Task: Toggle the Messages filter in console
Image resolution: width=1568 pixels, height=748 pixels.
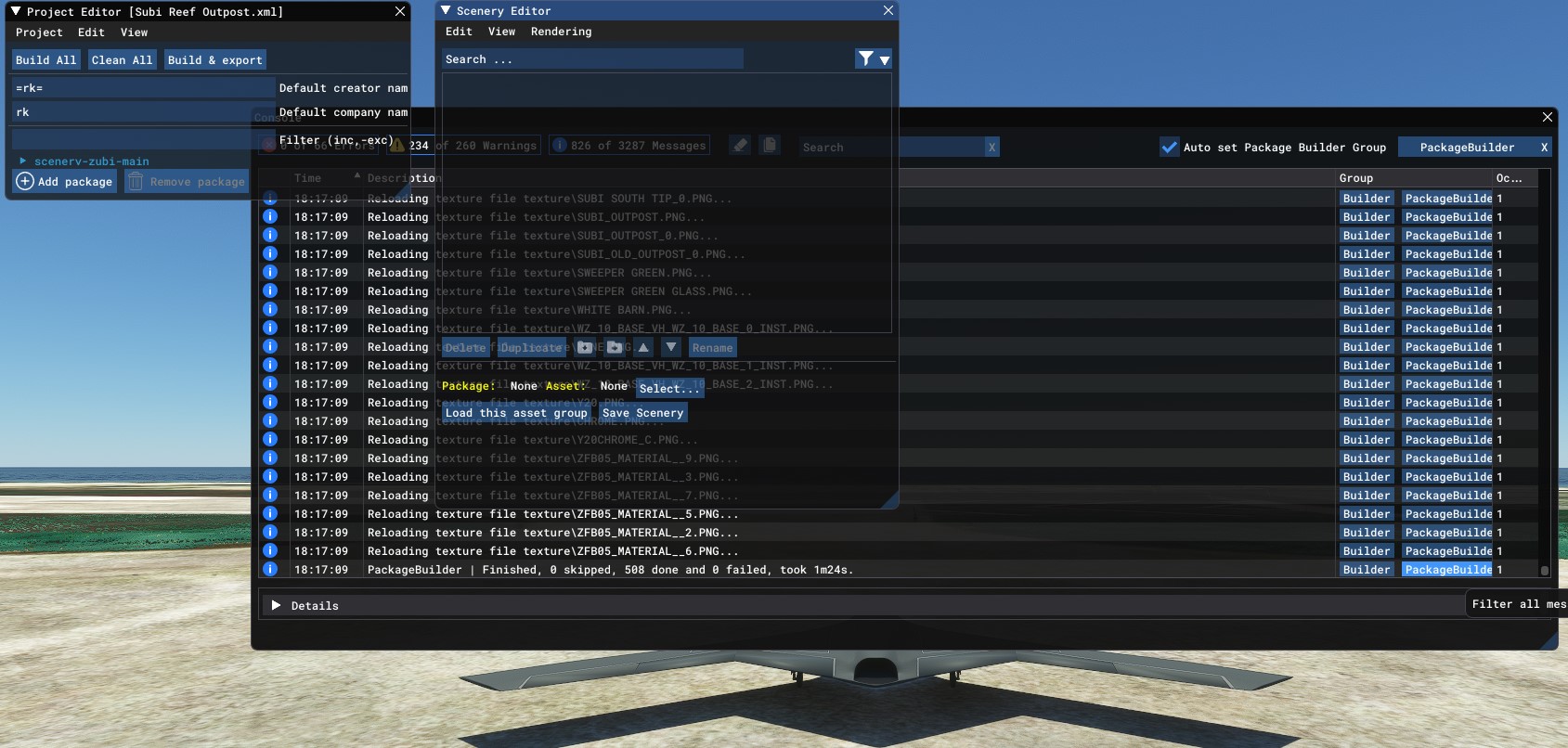Action: (629, 146)
